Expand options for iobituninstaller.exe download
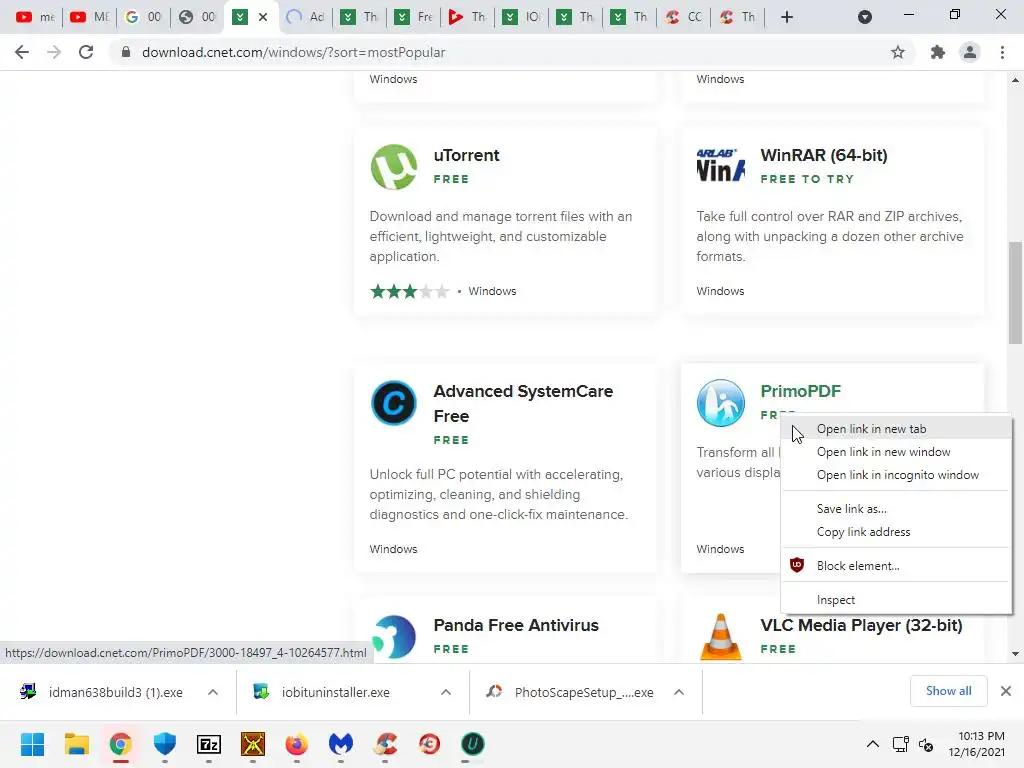This screenshot has width=1024, height=768. coord(445,692)
